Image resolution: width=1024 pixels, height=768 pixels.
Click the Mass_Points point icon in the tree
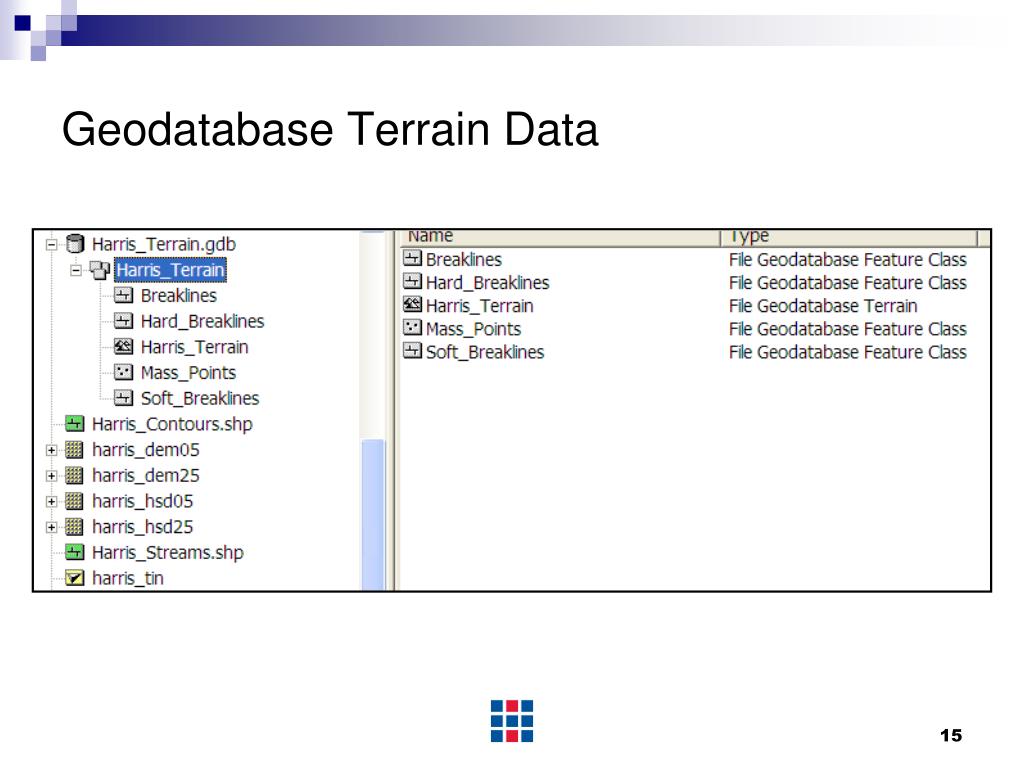123,372
